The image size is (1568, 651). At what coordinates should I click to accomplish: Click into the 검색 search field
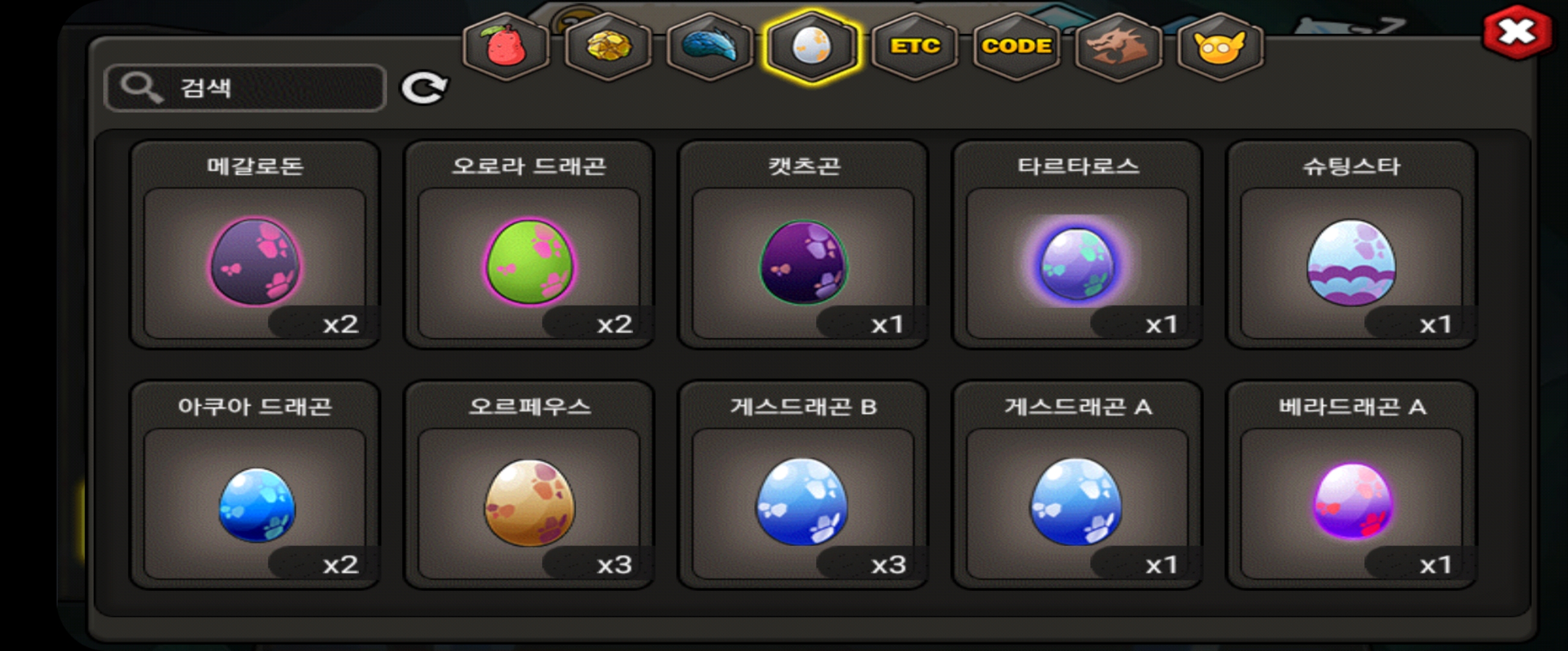[245, 88]
